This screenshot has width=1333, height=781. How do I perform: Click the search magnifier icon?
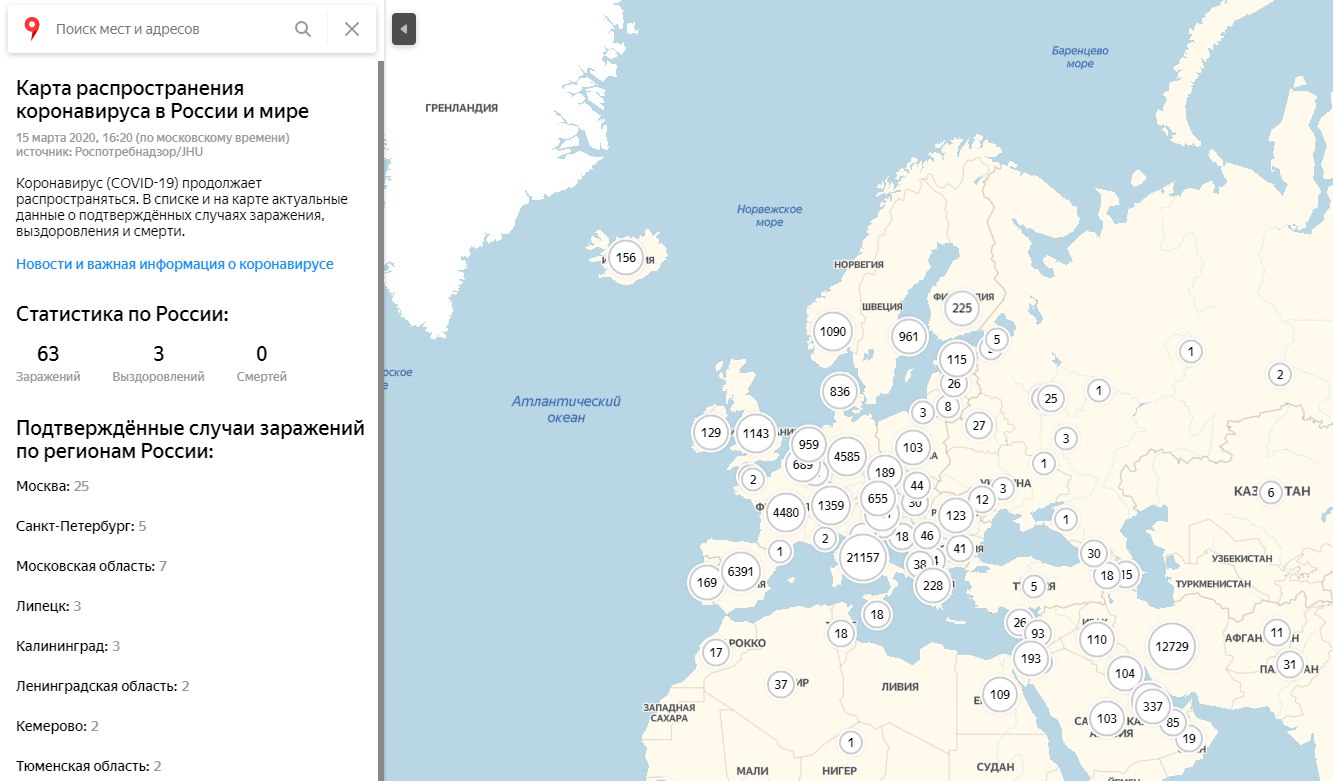(x=303, y=29)
